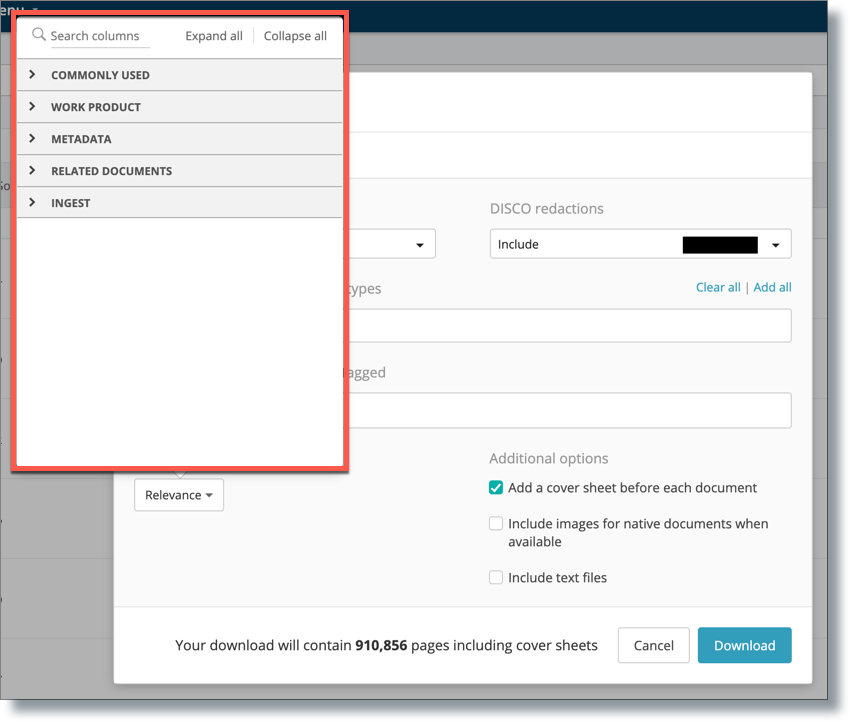
Task: Open the partially hidden dropdown arrow
Action: (x=420, y=245)
